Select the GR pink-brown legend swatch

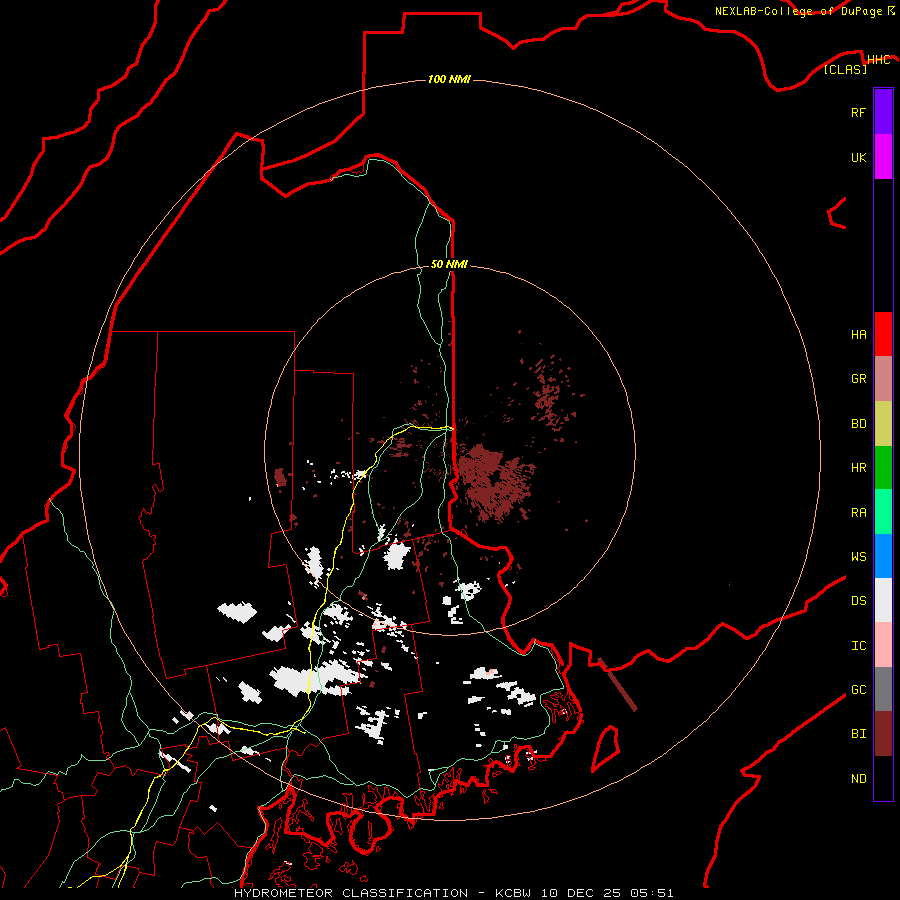click(x=883, y=379)
